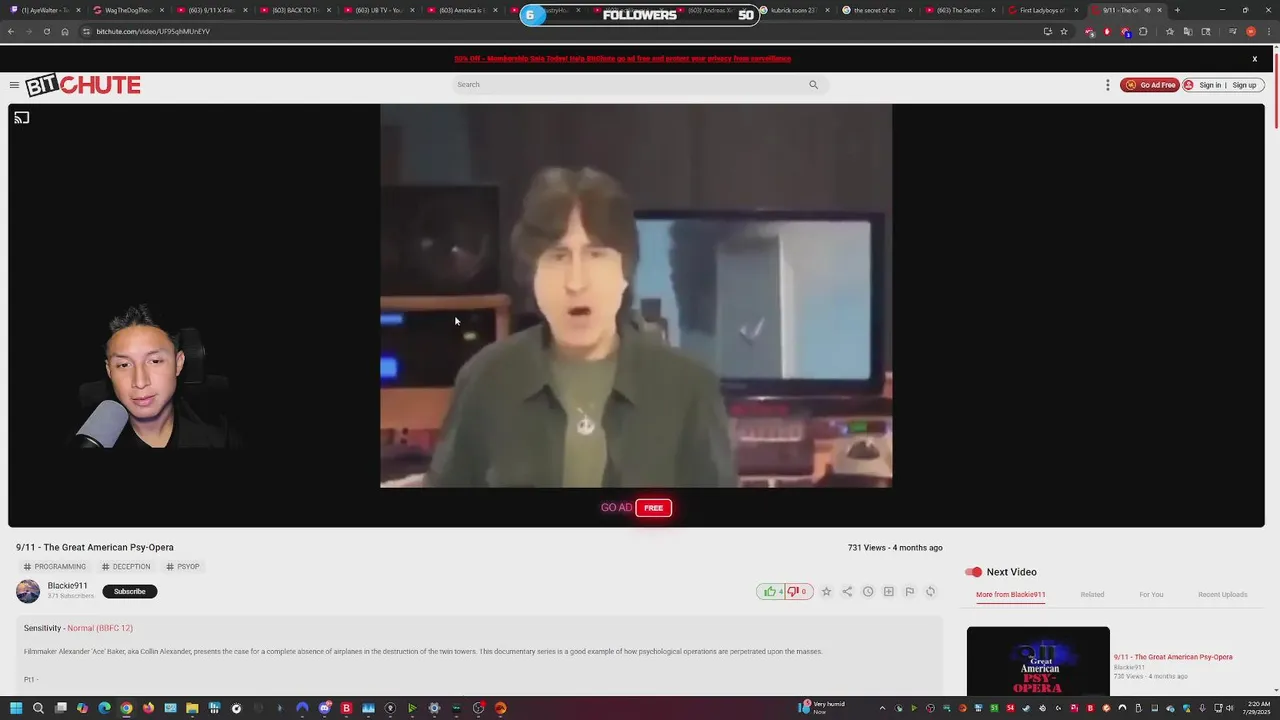1280x720 pixels.
Task: Click the browser address bar URL
Action: point(153,31)
